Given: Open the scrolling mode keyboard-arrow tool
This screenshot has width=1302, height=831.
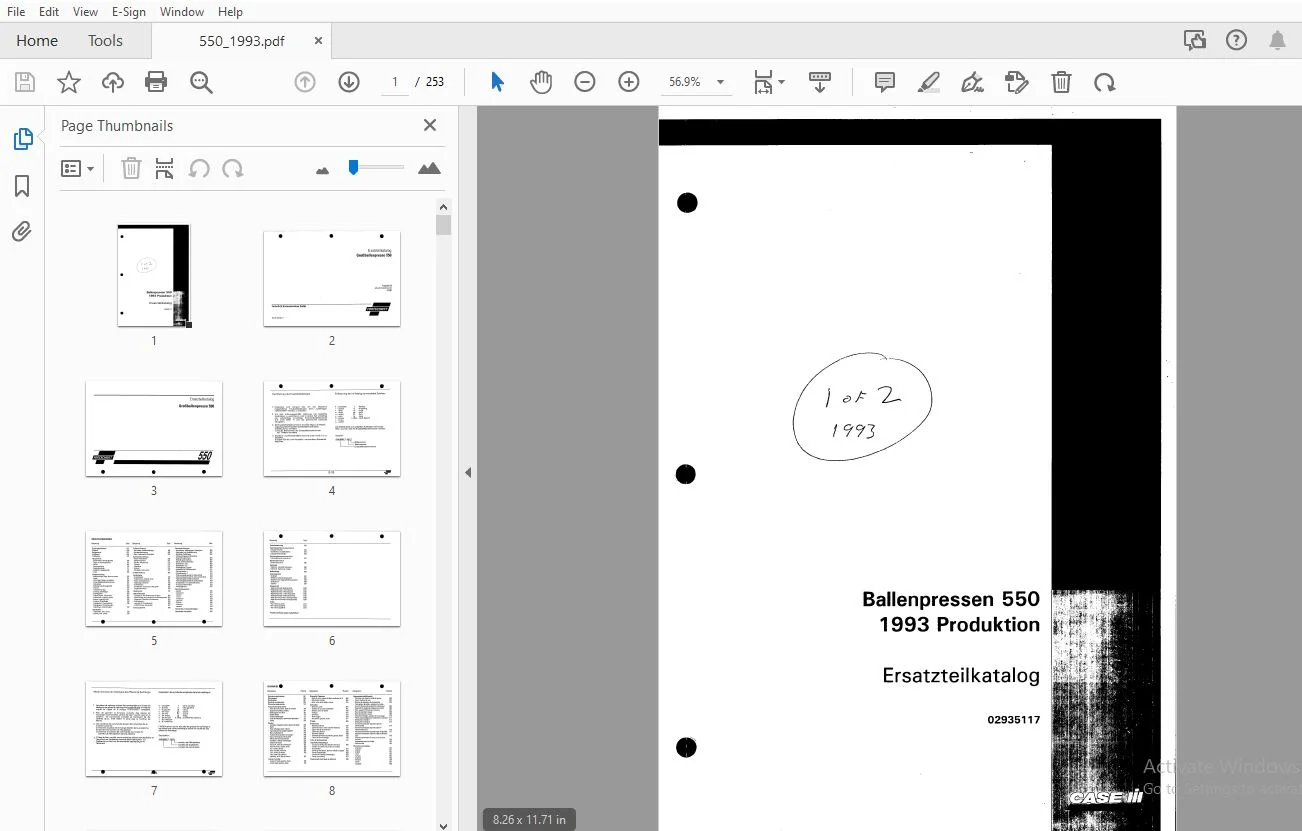Looking at the screenshot, I should [x=820, y=82].
